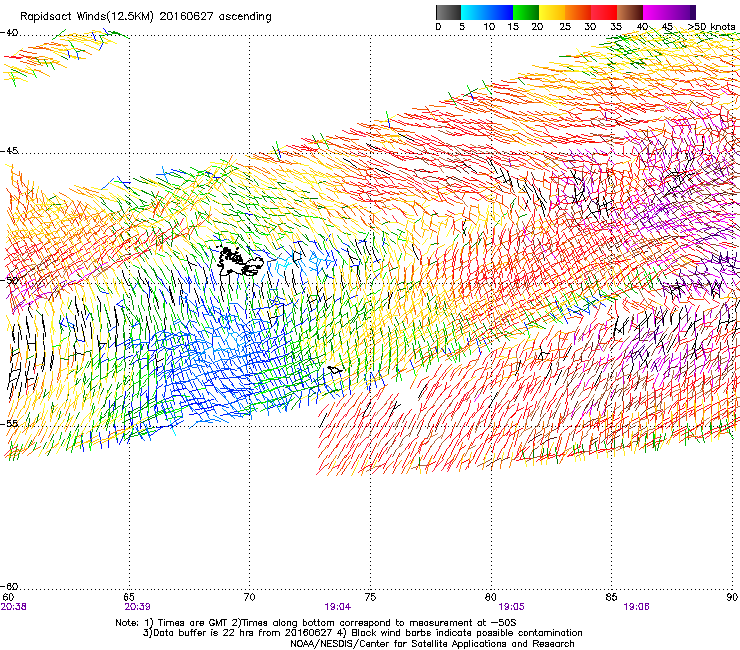Screen dimensions: 740x650
Task: Click the purple '19:04' pass time
Action: point(337,607)
